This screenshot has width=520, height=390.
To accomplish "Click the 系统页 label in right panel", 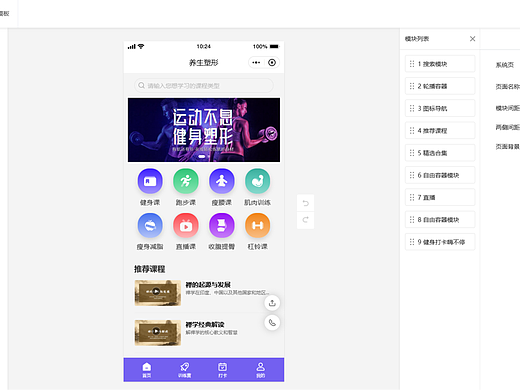I will [x=505, y=65].
